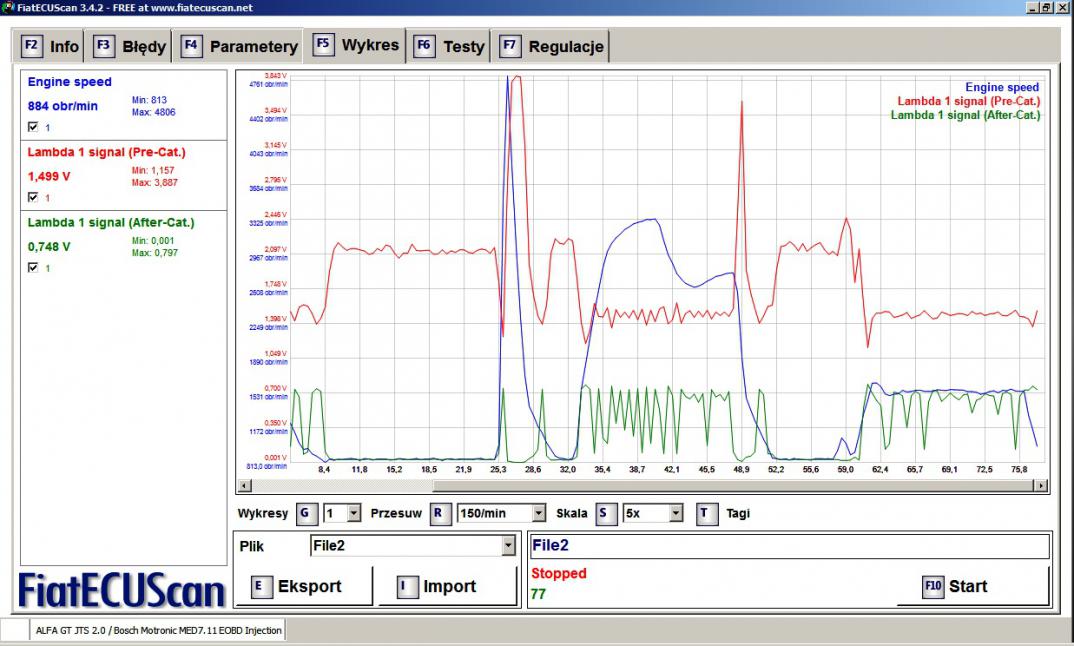Click the S key icon beside Skala

click(606, 513)
